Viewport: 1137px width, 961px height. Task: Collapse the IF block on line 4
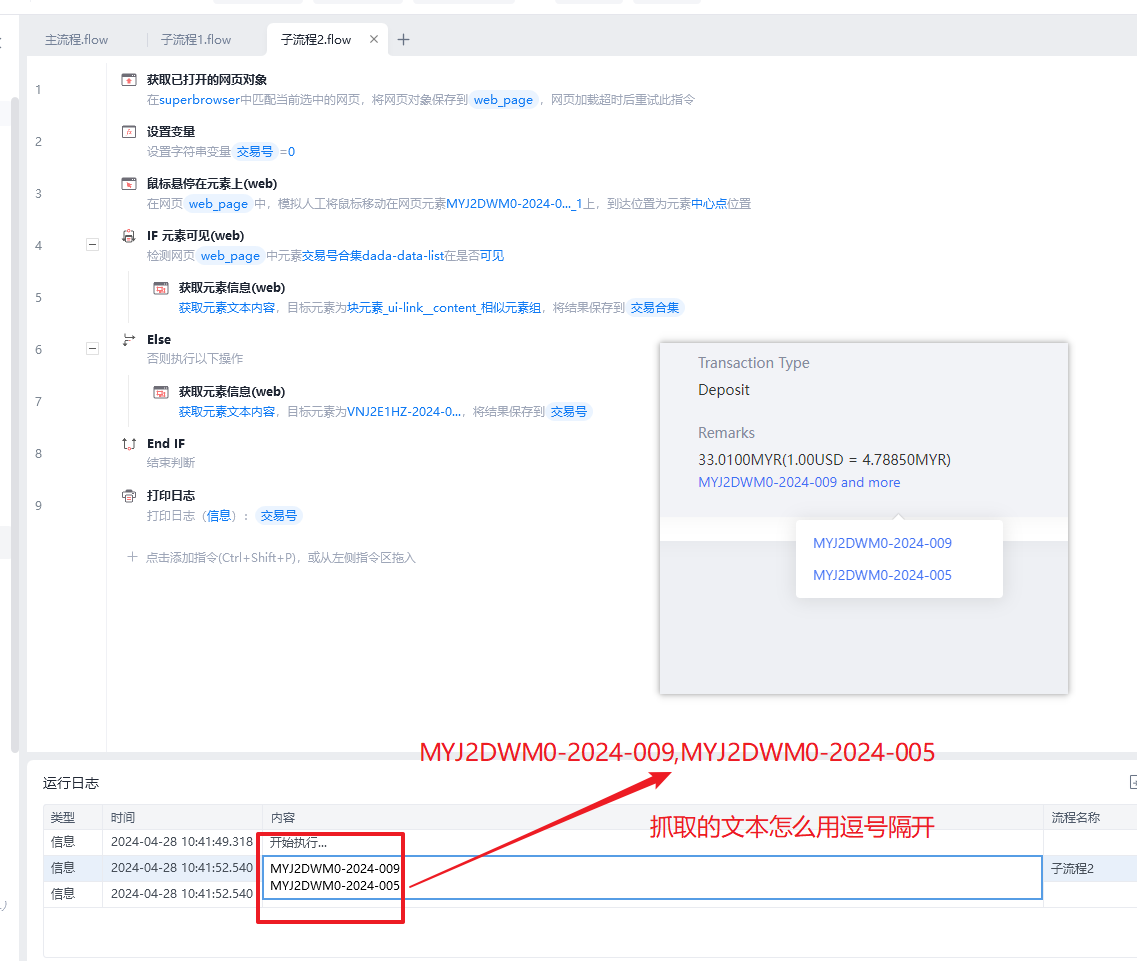coord(92,244)
